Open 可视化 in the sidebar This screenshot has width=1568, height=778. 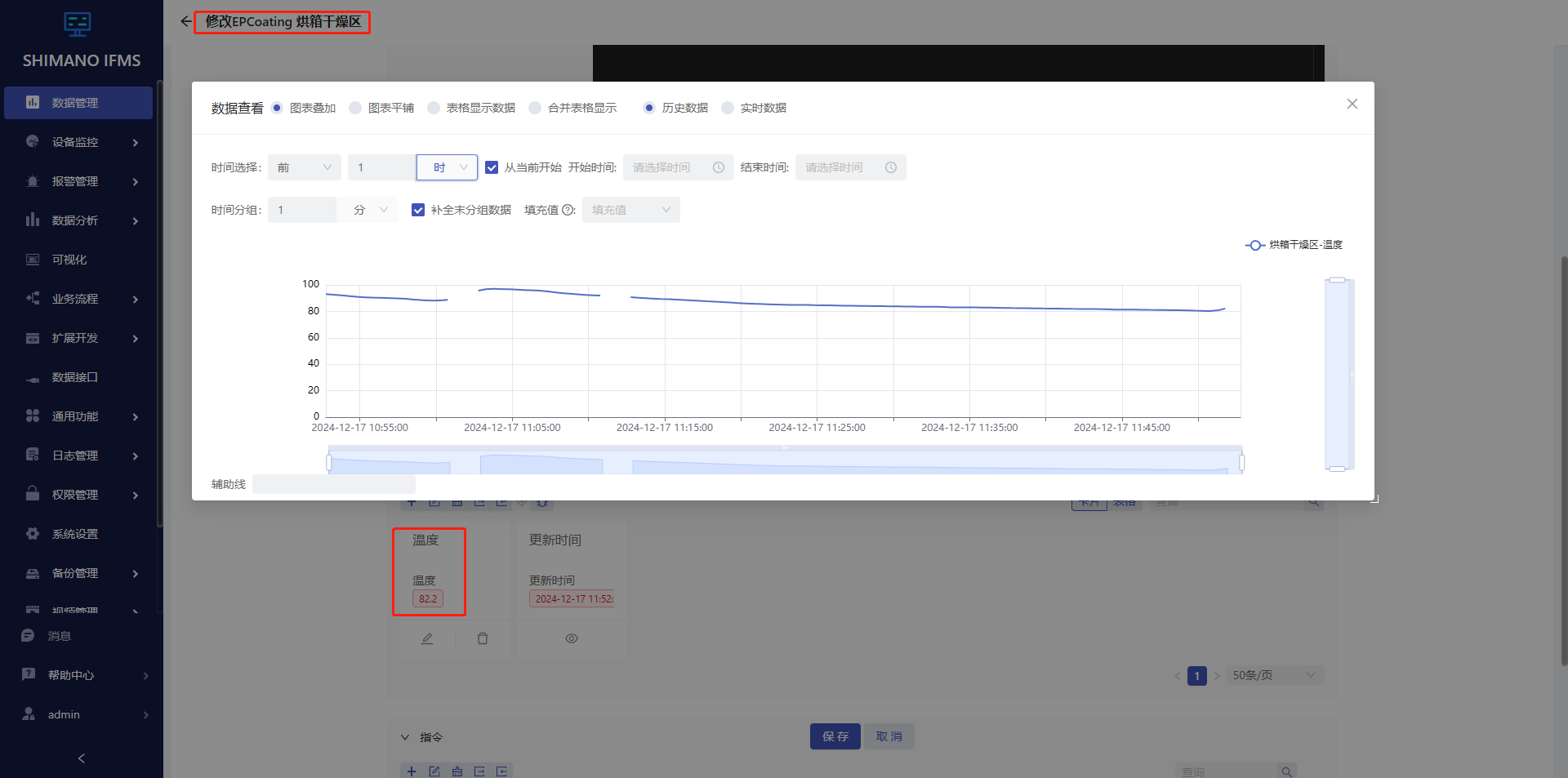click(x=78, y=260)
